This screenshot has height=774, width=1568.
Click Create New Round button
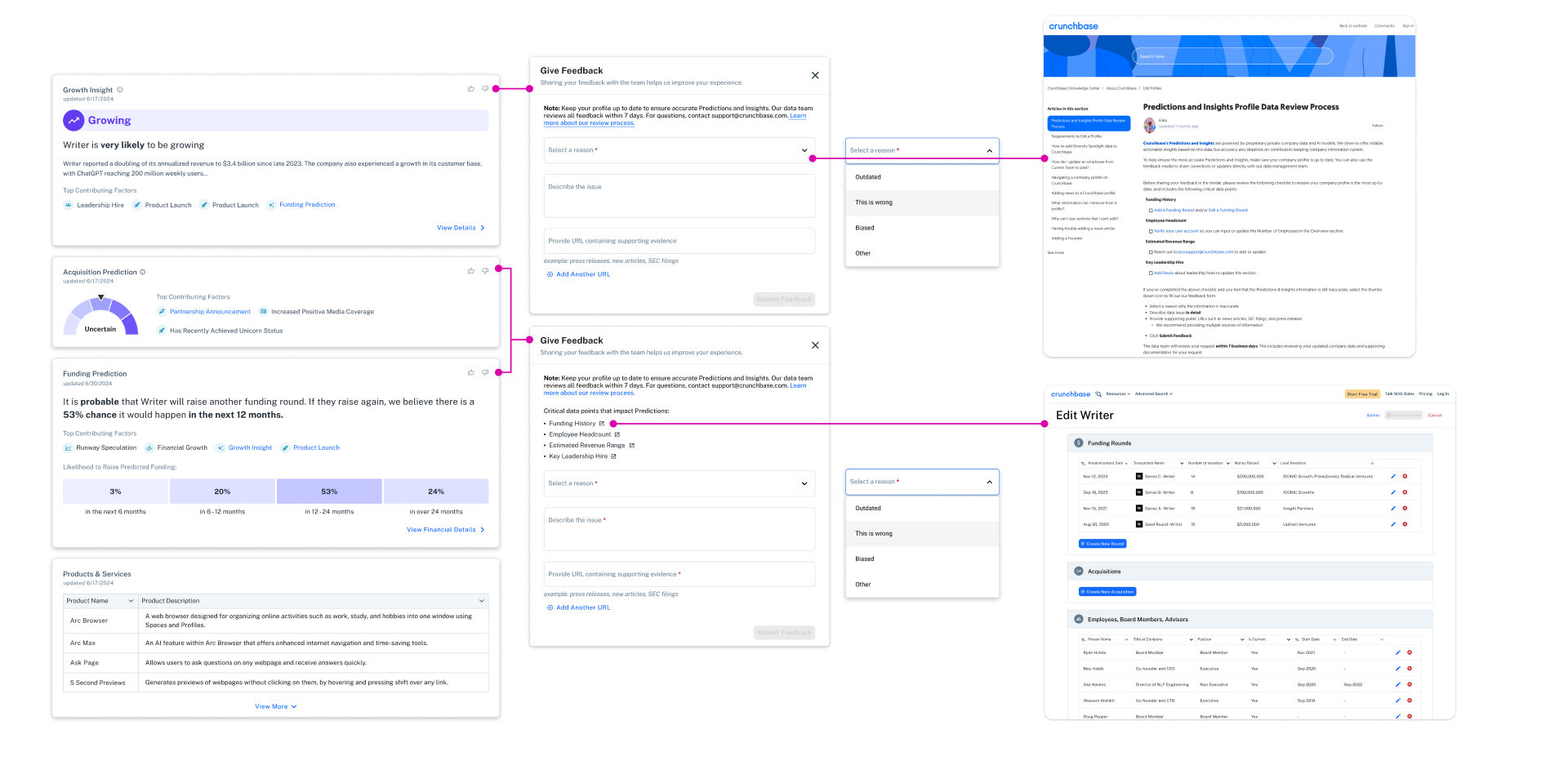coord(1102,544)
